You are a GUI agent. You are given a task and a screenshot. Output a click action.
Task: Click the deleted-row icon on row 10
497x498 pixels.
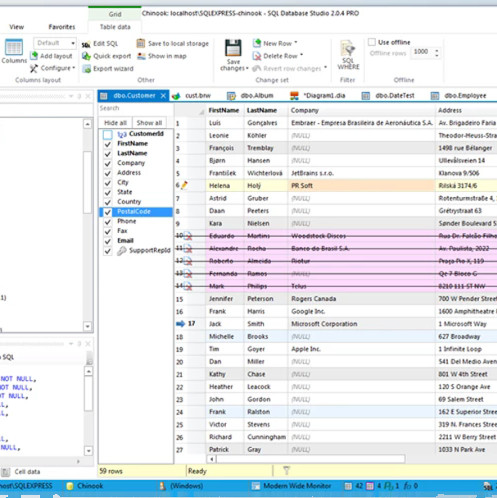[188, 236]
